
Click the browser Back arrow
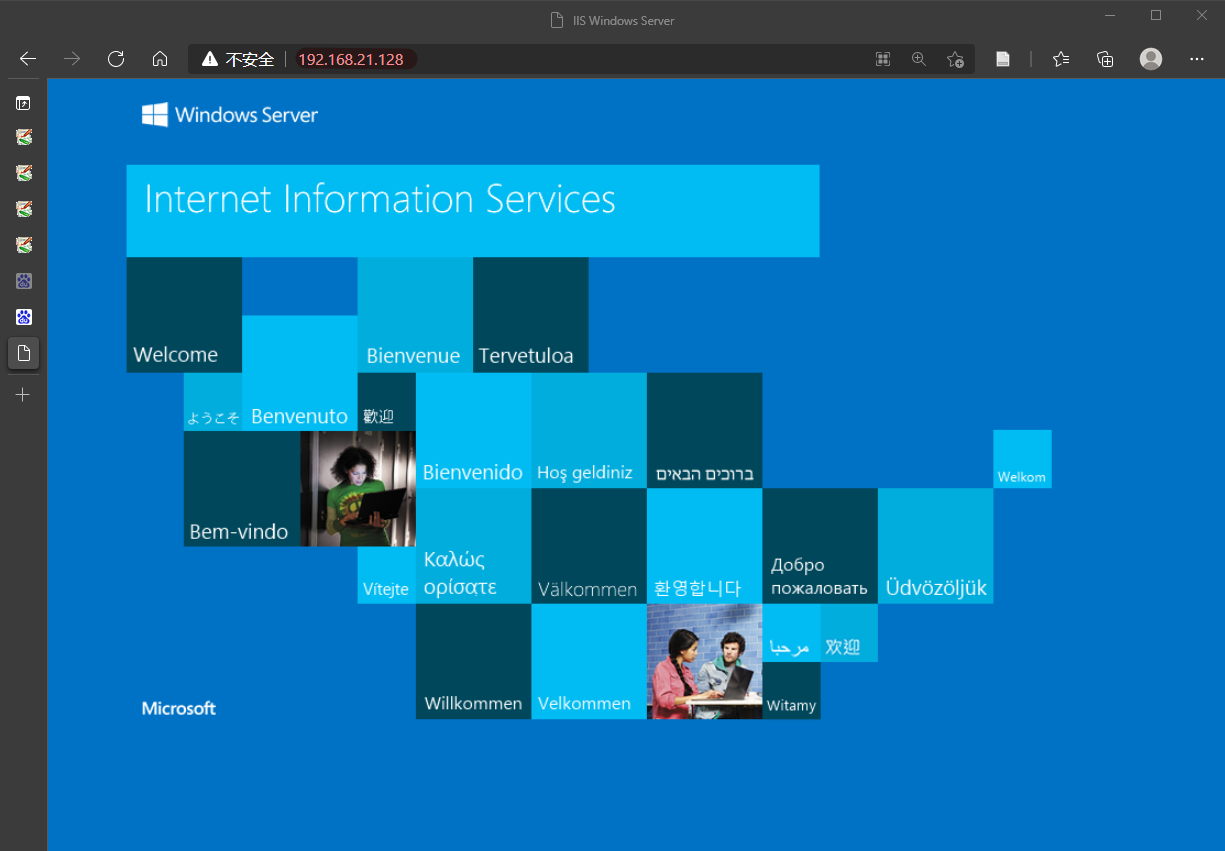click(28, 59)
